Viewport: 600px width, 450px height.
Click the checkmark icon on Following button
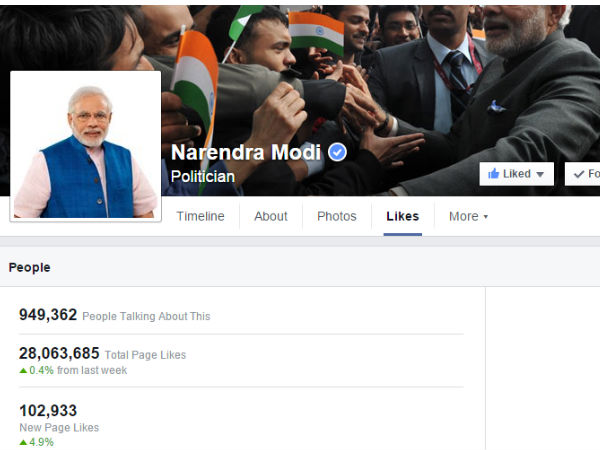579,174
